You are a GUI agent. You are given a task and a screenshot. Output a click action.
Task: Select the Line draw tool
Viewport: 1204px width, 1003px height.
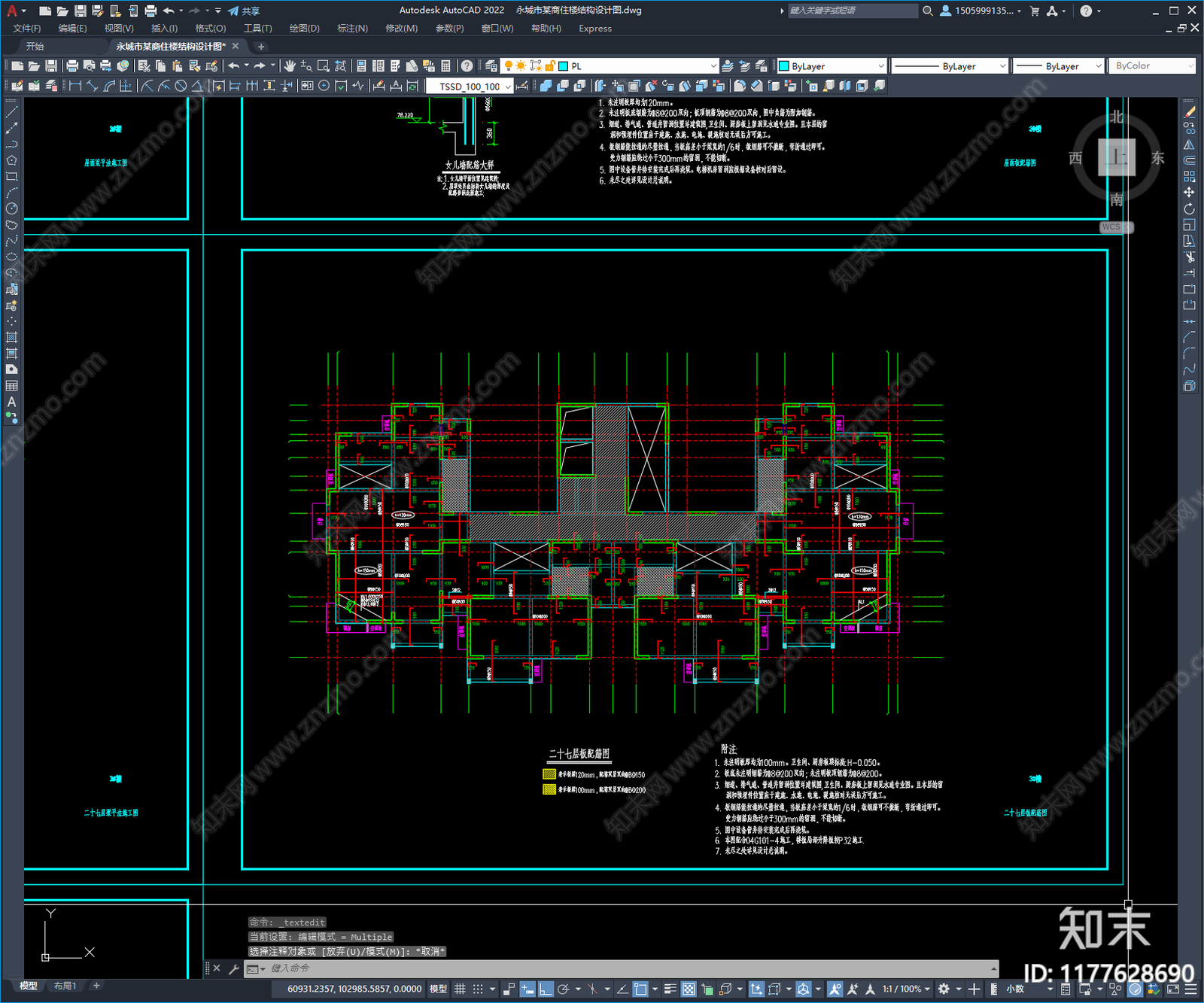(11, 111)
